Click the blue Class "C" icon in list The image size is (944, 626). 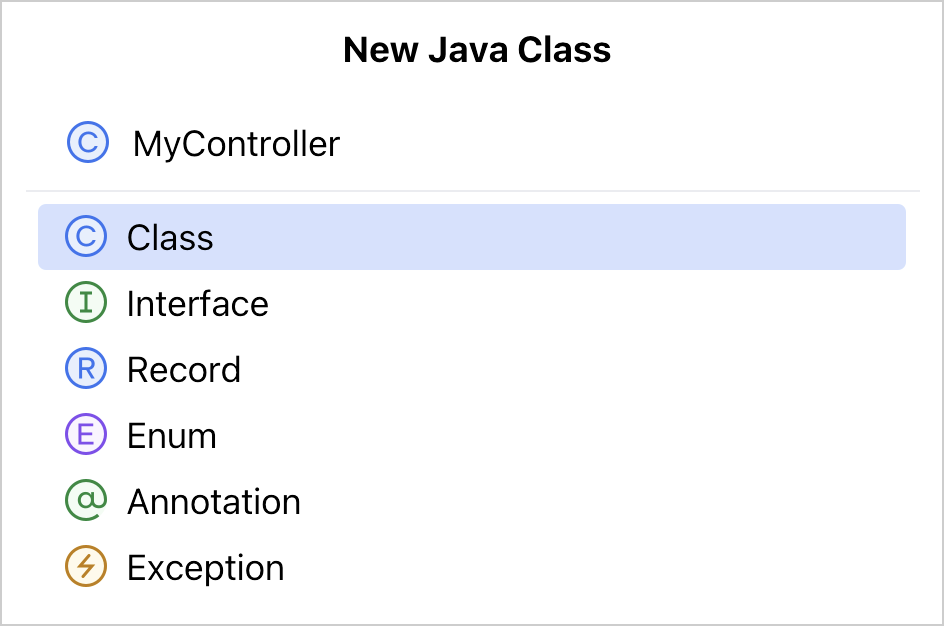click(85, 237)
